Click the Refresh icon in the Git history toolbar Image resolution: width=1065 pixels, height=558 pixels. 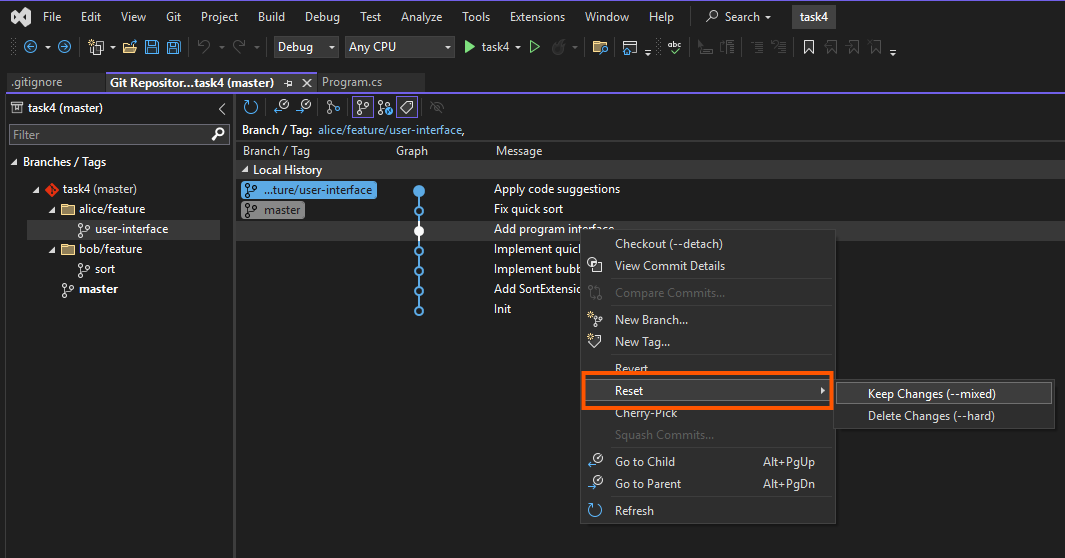click(251, 107)
